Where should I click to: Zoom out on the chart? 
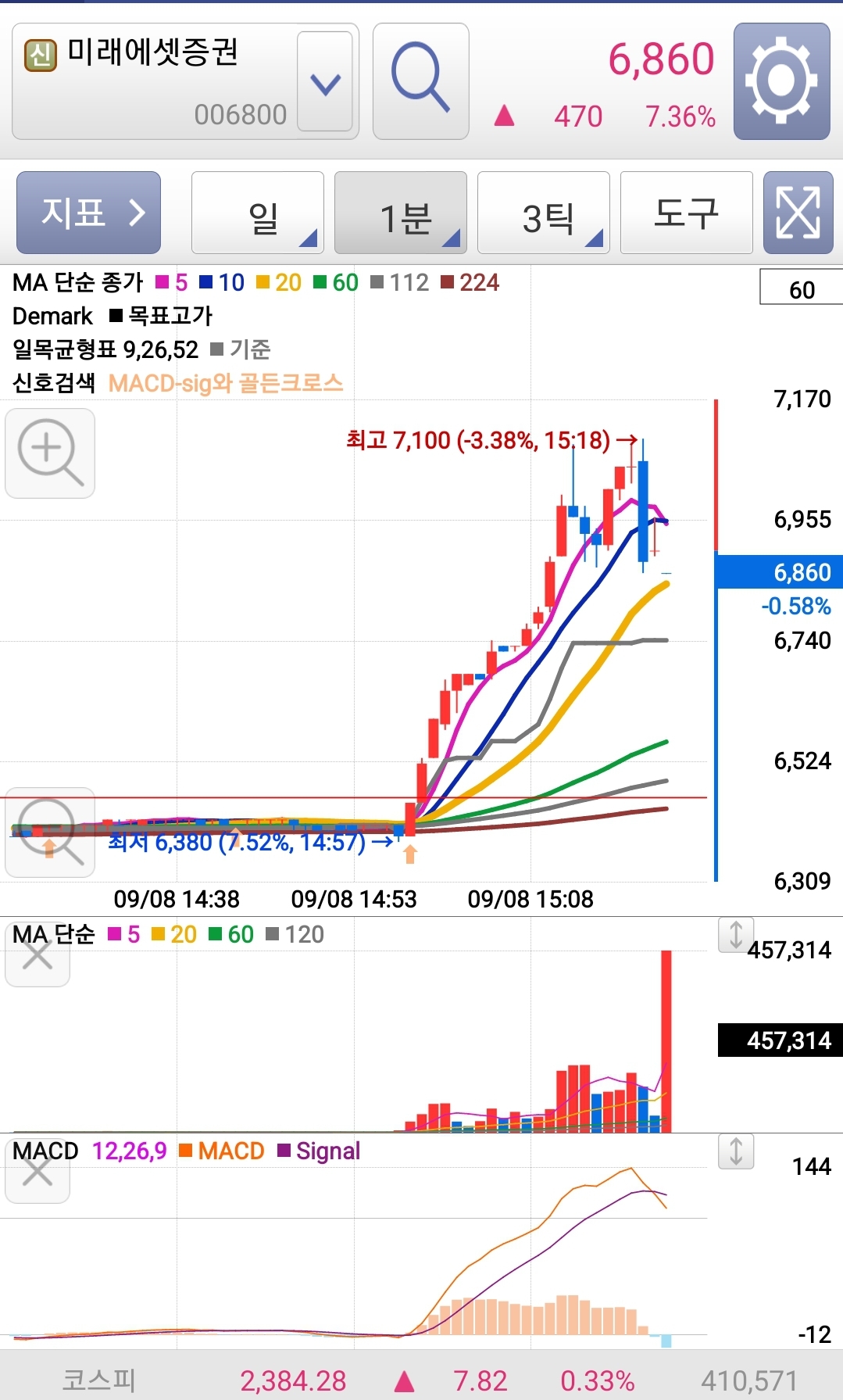click(50, 832)
